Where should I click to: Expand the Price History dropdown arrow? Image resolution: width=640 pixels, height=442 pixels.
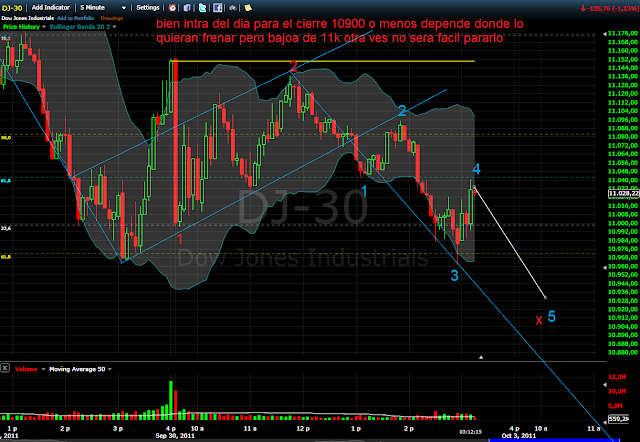click(44, 27)
